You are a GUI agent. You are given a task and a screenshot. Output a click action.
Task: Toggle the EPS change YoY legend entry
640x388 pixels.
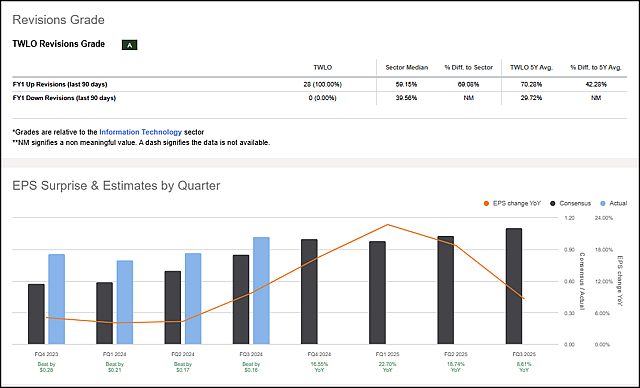pos(512,203)
